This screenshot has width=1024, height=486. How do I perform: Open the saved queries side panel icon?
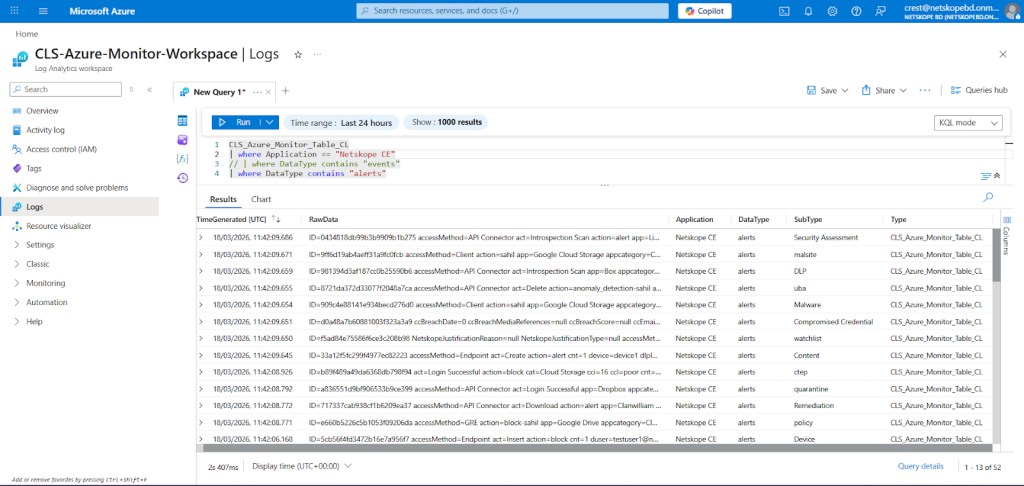[x=183, y=140]
